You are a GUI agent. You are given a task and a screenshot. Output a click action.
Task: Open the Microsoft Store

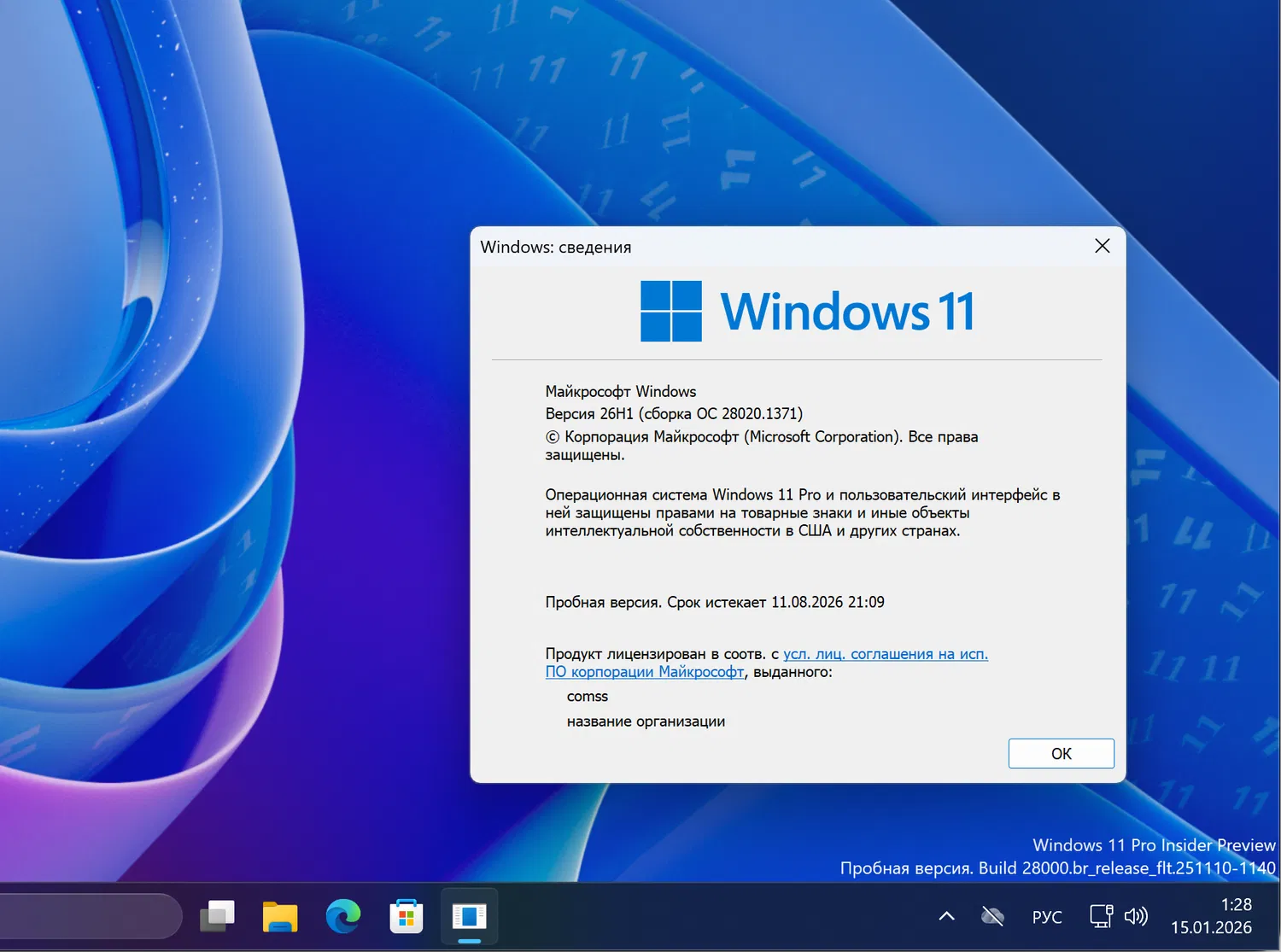point(406,916)
